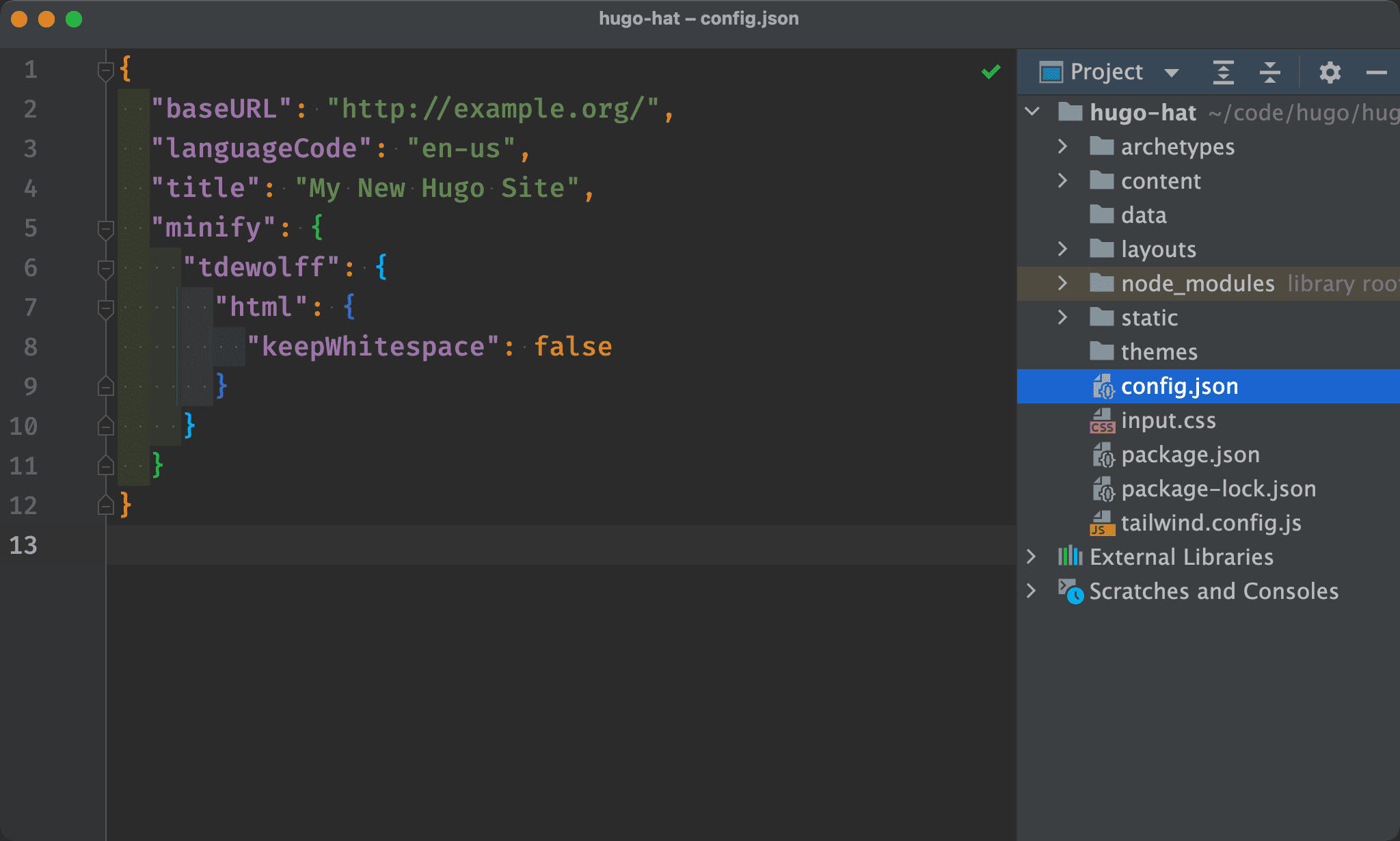
Task: Collapse the hugo-hat root folder
Action: pyautogui.click(x=1033, y=111)
